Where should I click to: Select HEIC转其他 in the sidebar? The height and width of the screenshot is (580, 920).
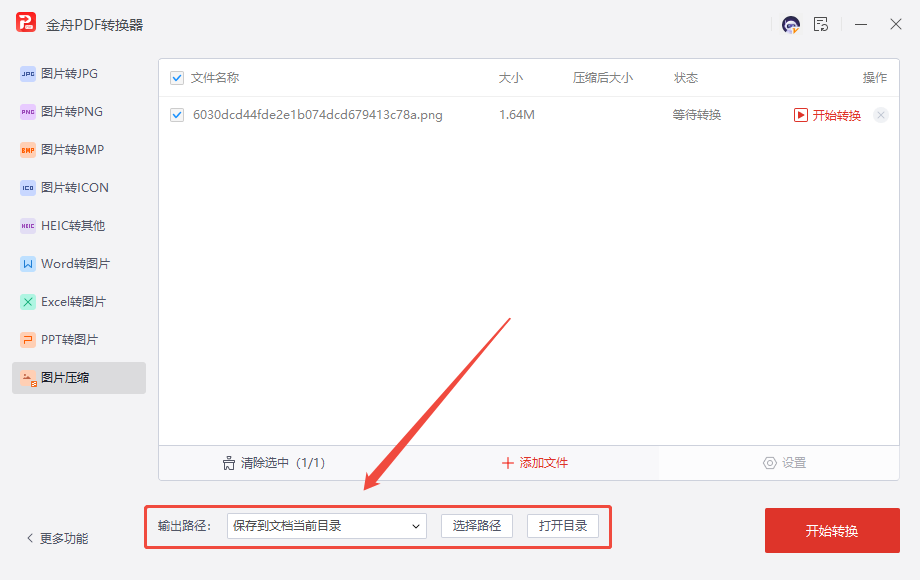(79, 226)
